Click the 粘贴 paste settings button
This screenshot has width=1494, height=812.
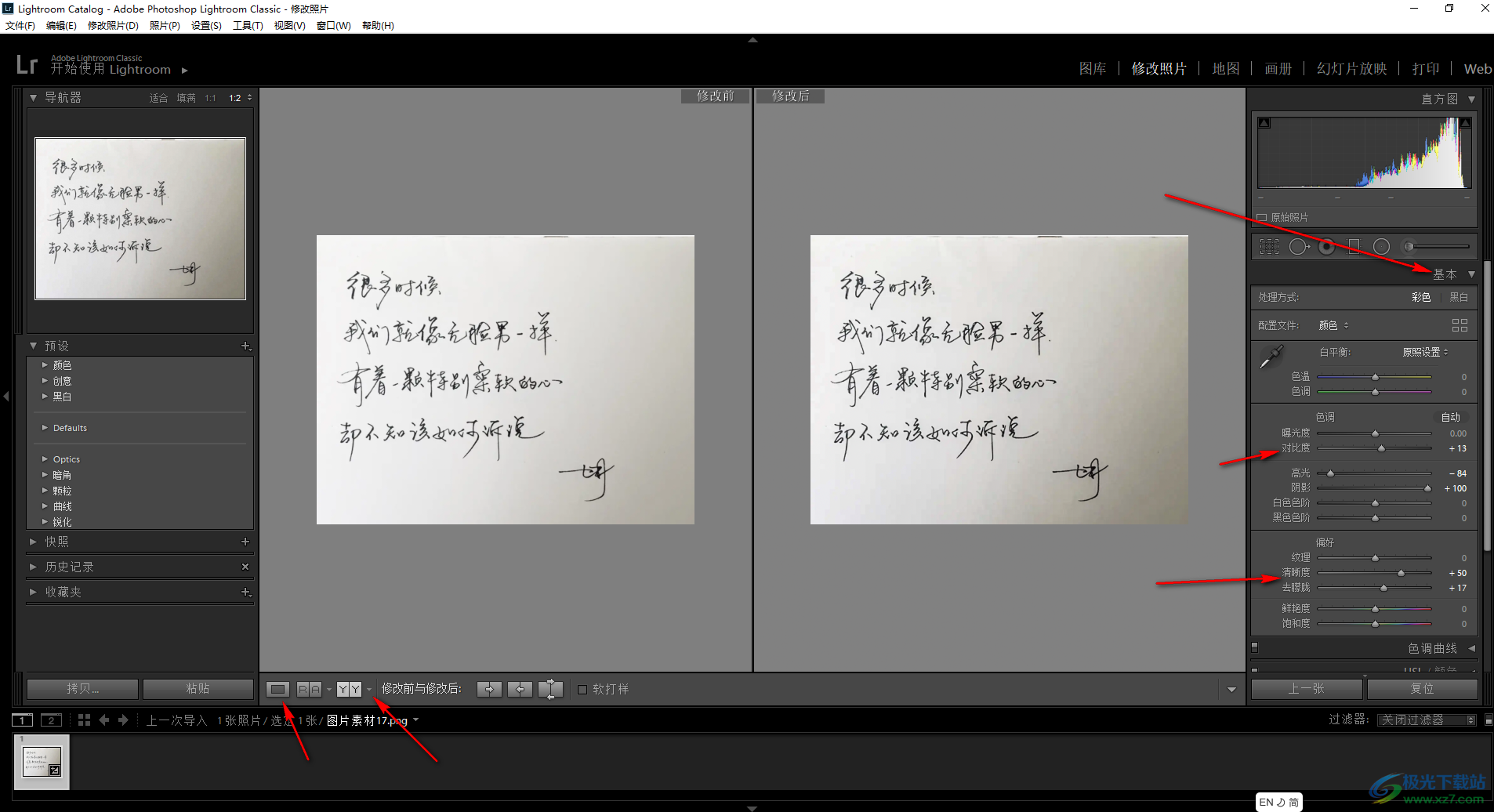[x=198, y=688]
